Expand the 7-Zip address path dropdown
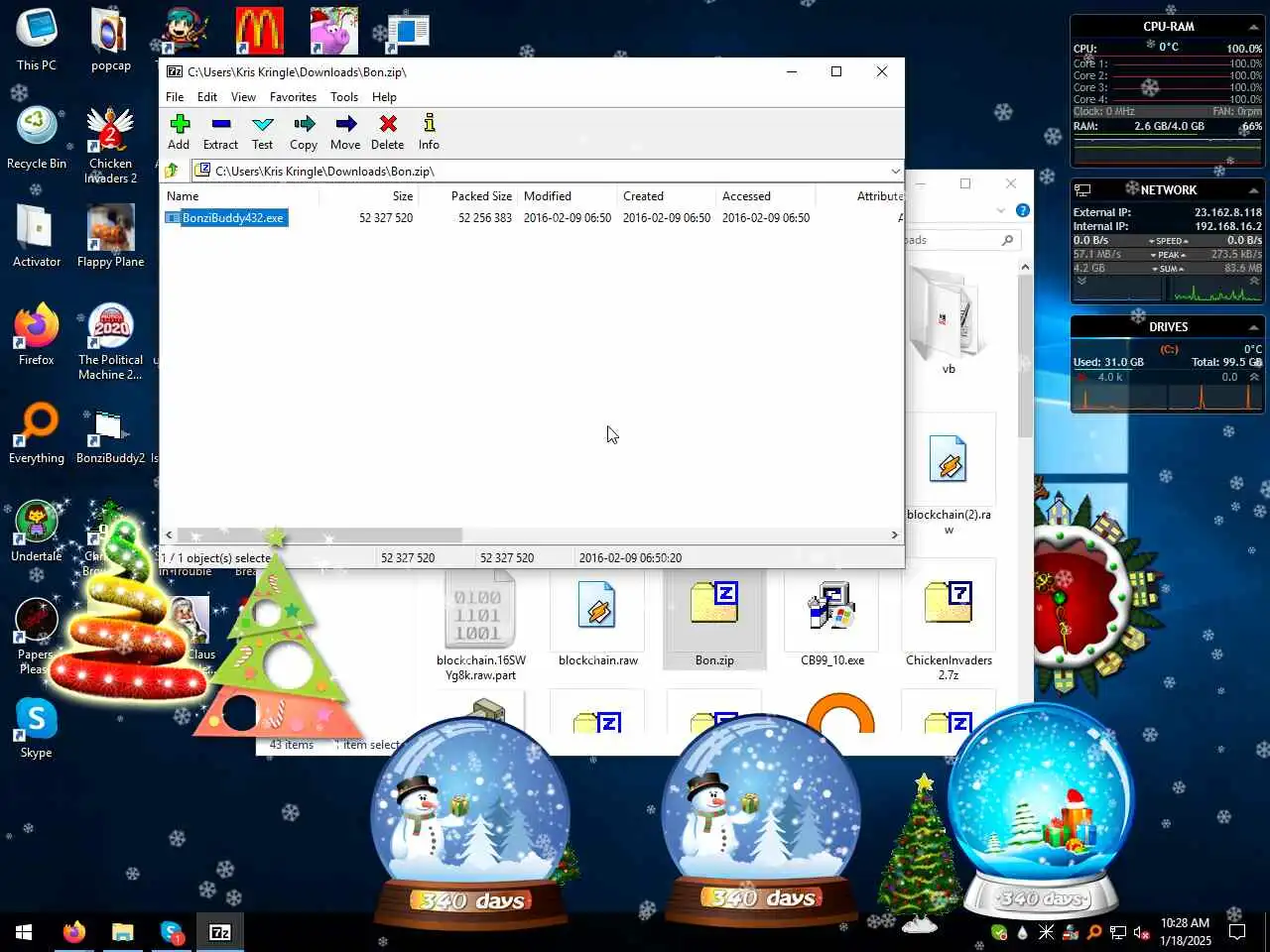 coord(895,171)
